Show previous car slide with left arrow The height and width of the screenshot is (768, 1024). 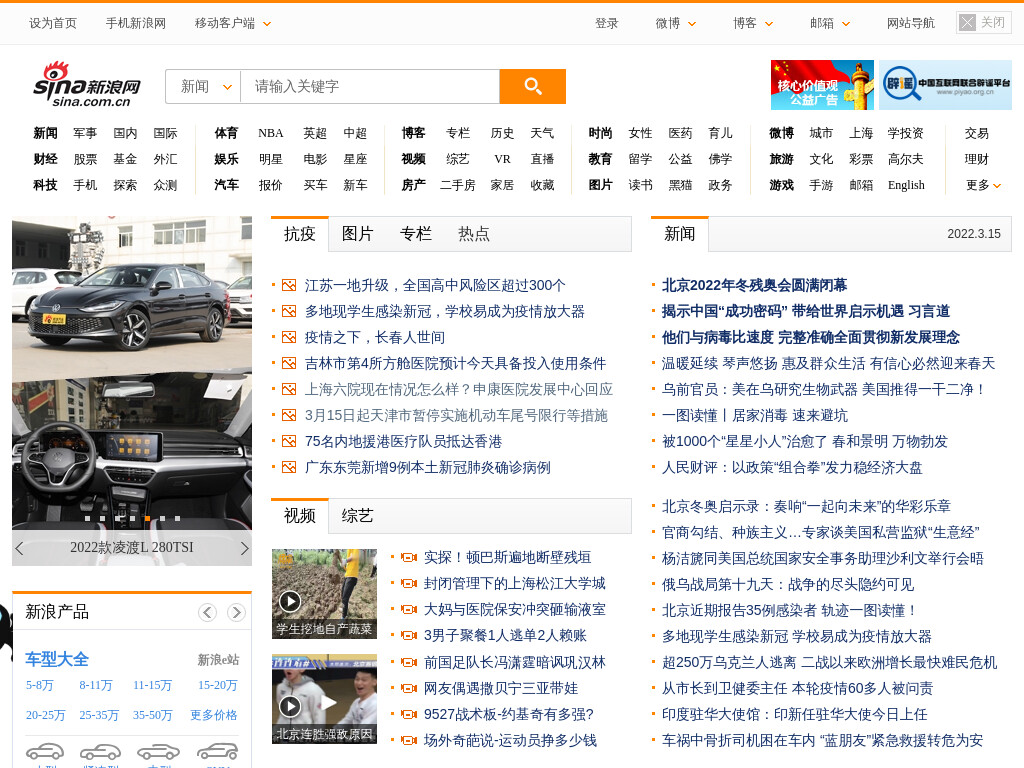tap(20, 548)
